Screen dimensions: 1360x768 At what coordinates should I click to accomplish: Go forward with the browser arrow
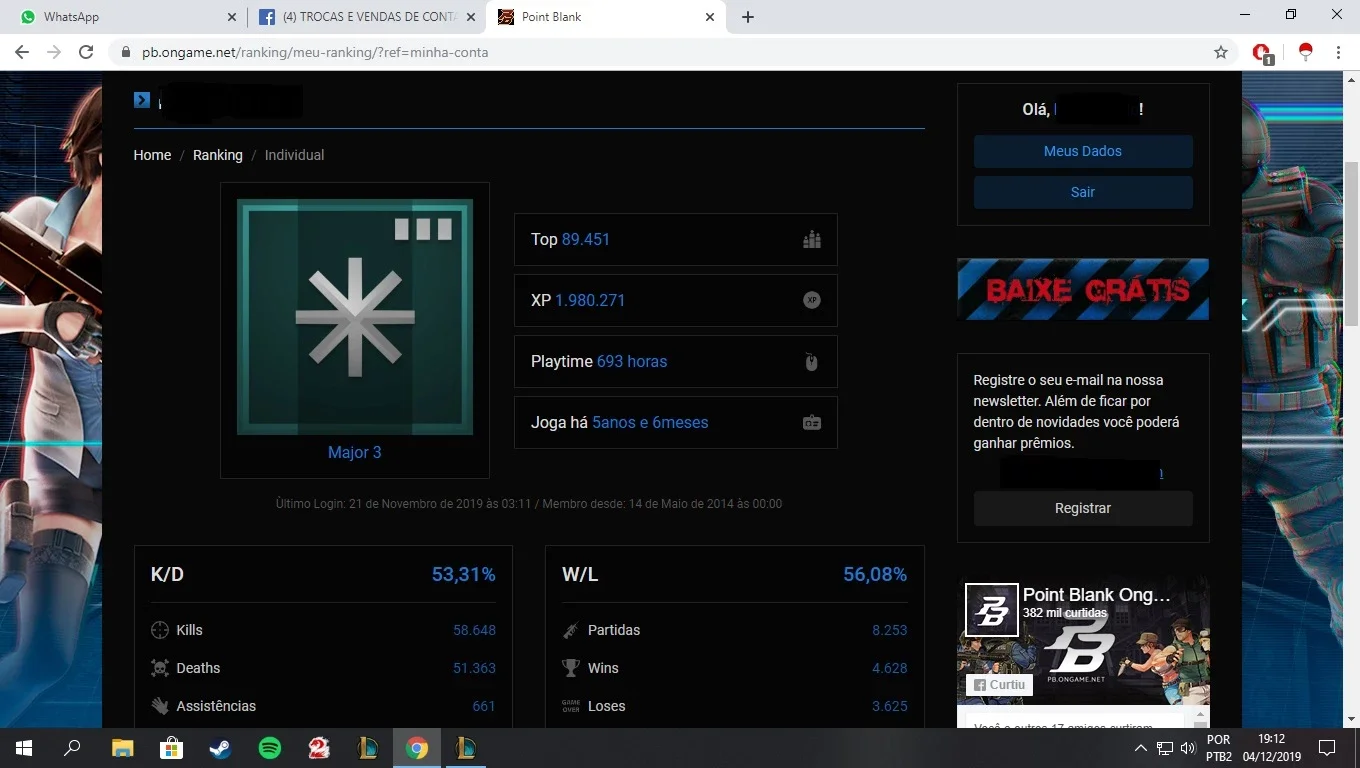(54, 52)
